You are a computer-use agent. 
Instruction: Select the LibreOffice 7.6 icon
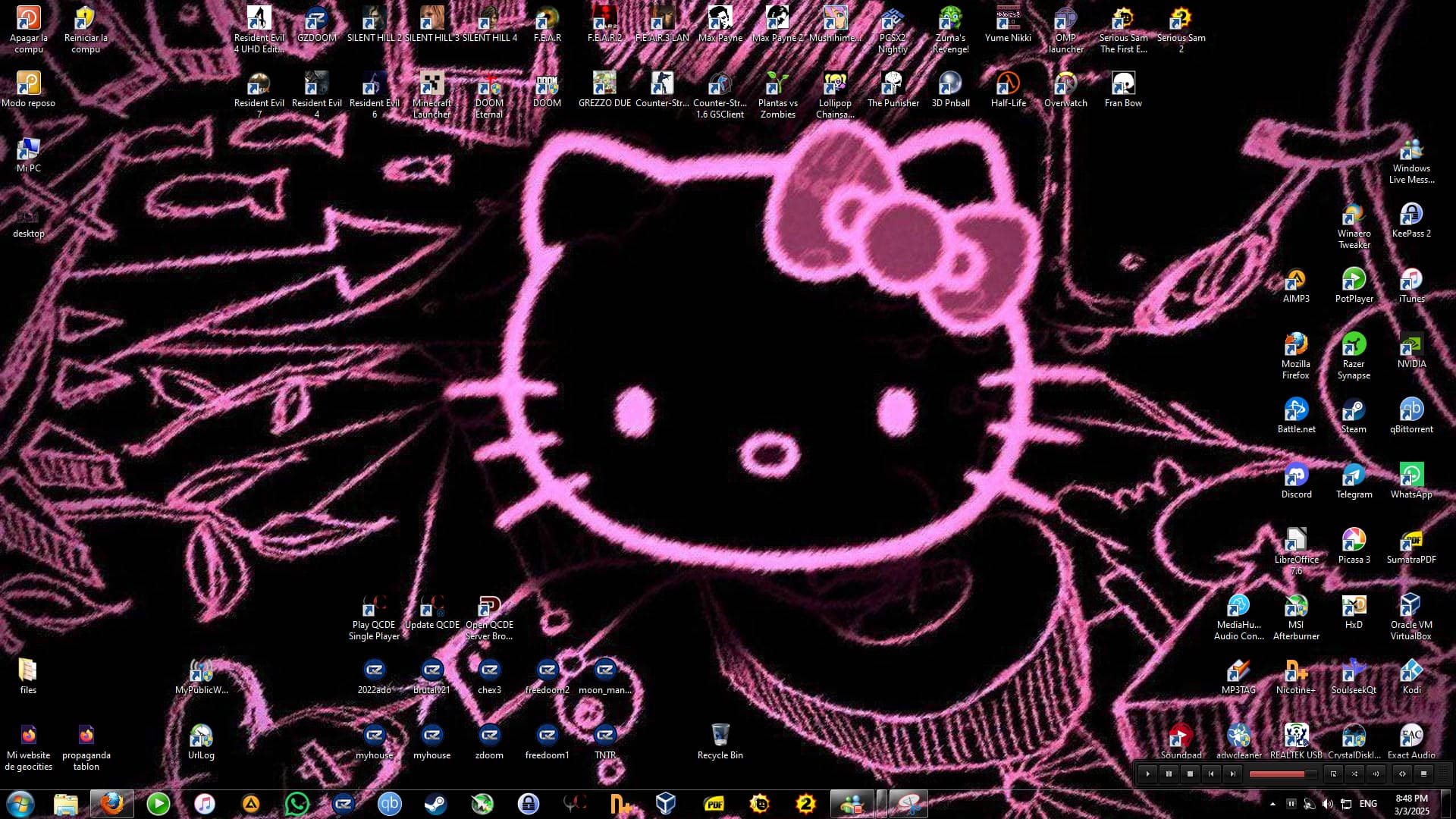1296,551
